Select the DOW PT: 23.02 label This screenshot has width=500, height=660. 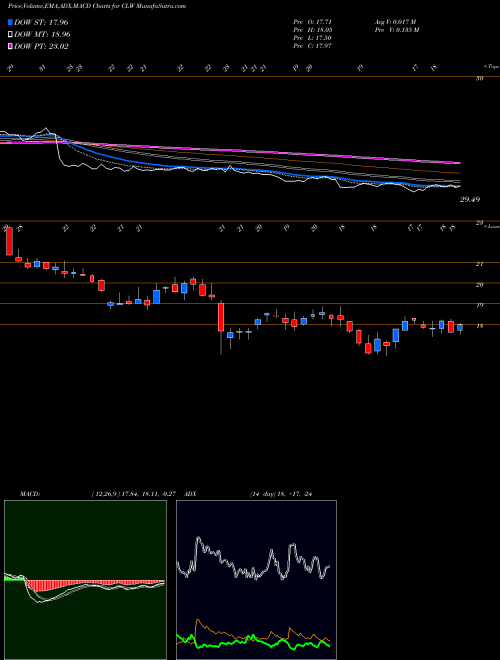[41, 46]
